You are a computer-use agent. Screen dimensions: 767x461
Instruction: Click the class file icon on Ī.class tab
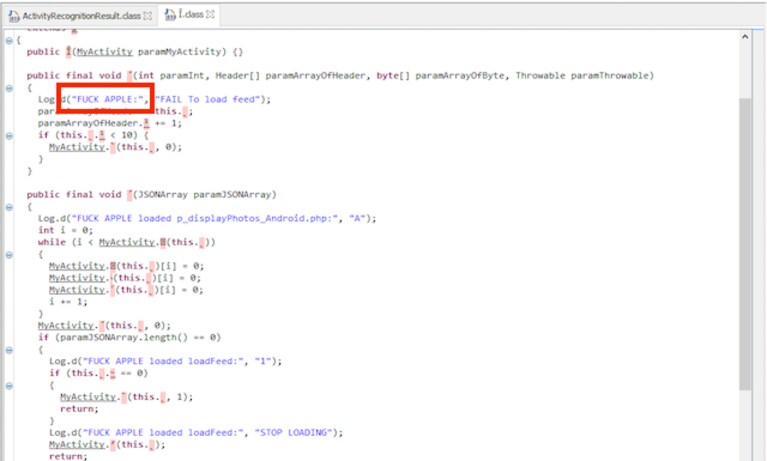pyautogui.click(x=170, y=15)
